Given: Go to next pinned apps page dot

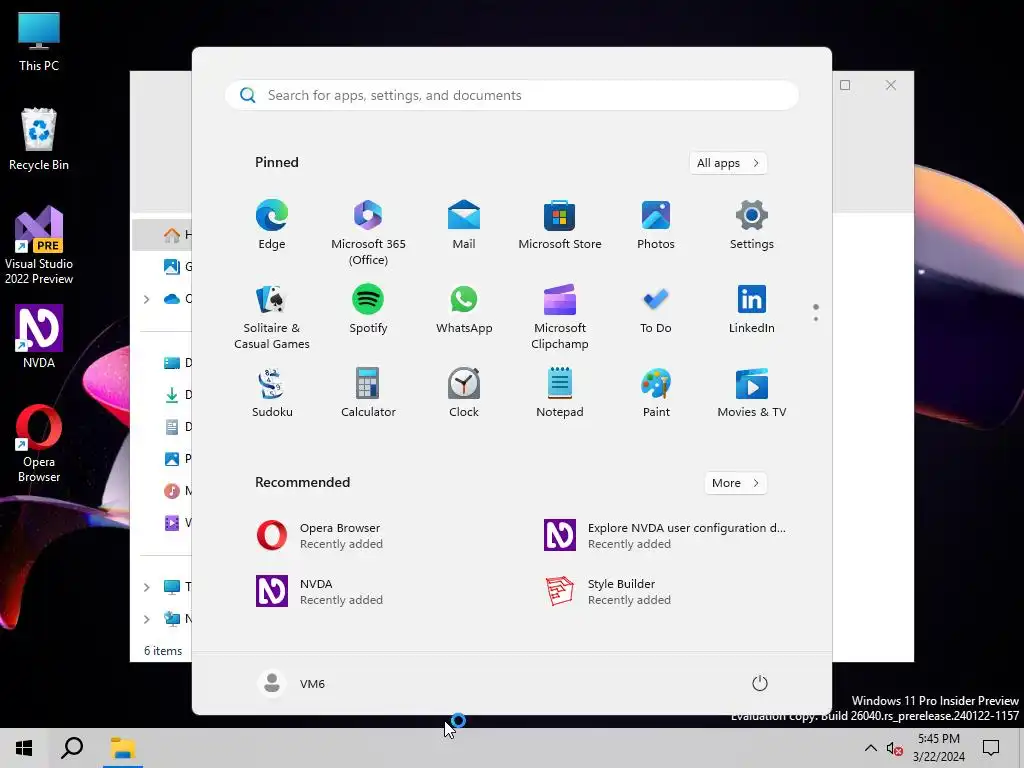Looking at the screenshot, I should pyautogui.click(x=816, y=319).
